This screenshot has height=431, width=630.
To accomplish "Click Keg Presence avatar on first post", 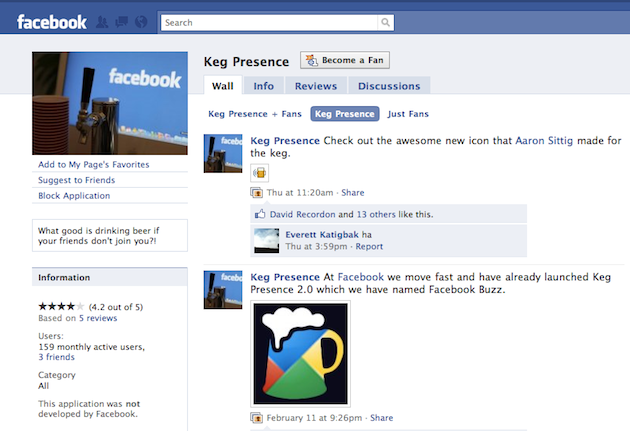I will 223,153.
